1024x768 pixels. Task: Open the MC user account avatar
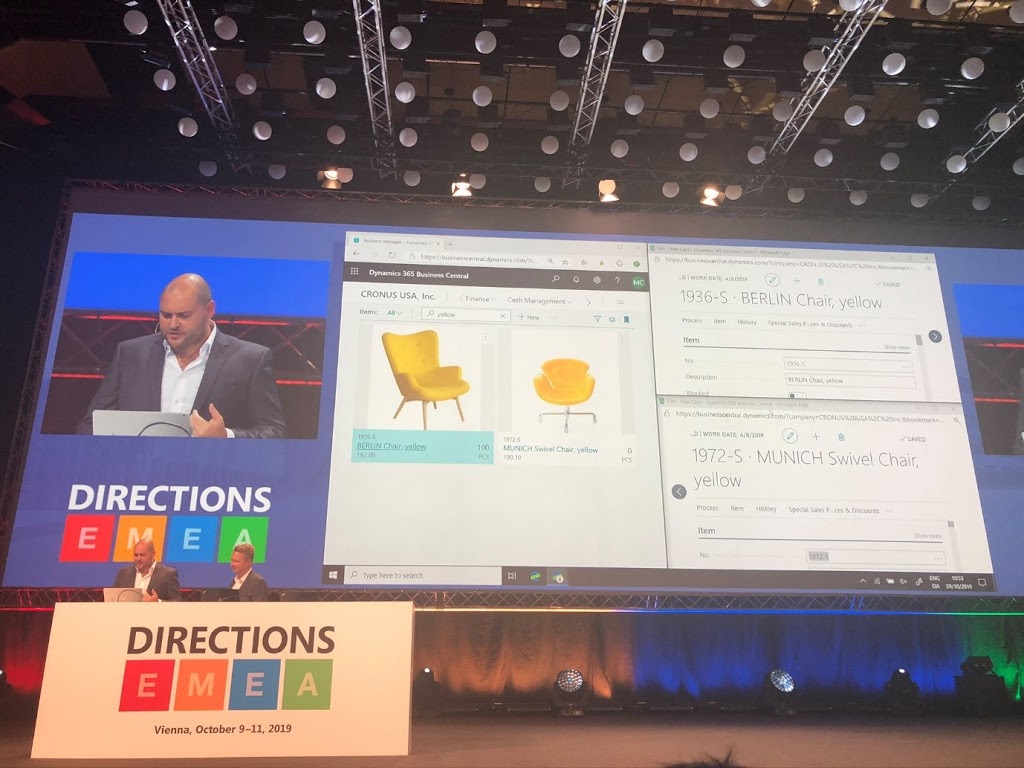click(x=638, y=282)
